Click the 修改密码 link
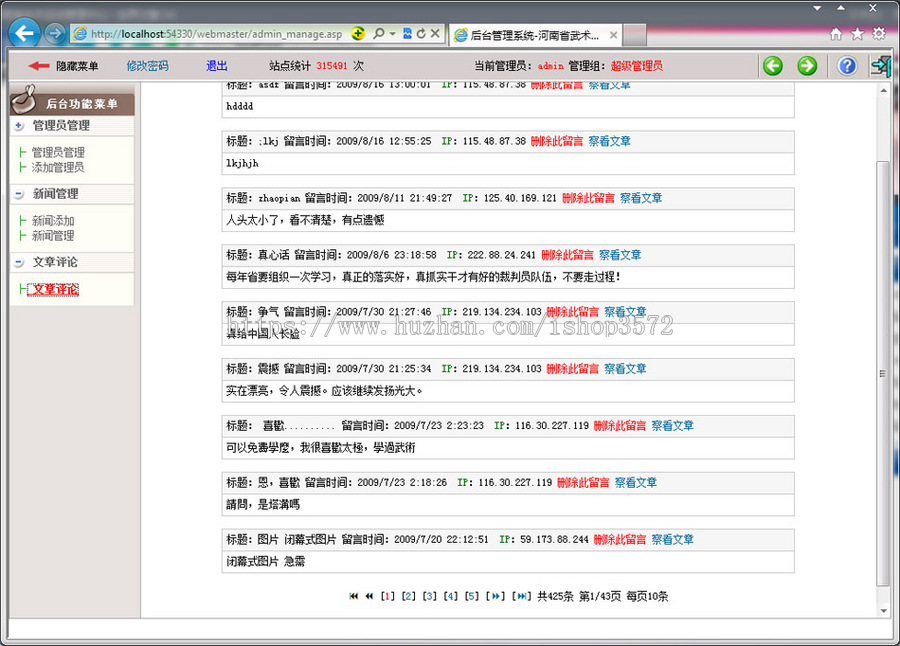Image resolution: width=900 pixels, height=646 pixels. coord(147,66)
